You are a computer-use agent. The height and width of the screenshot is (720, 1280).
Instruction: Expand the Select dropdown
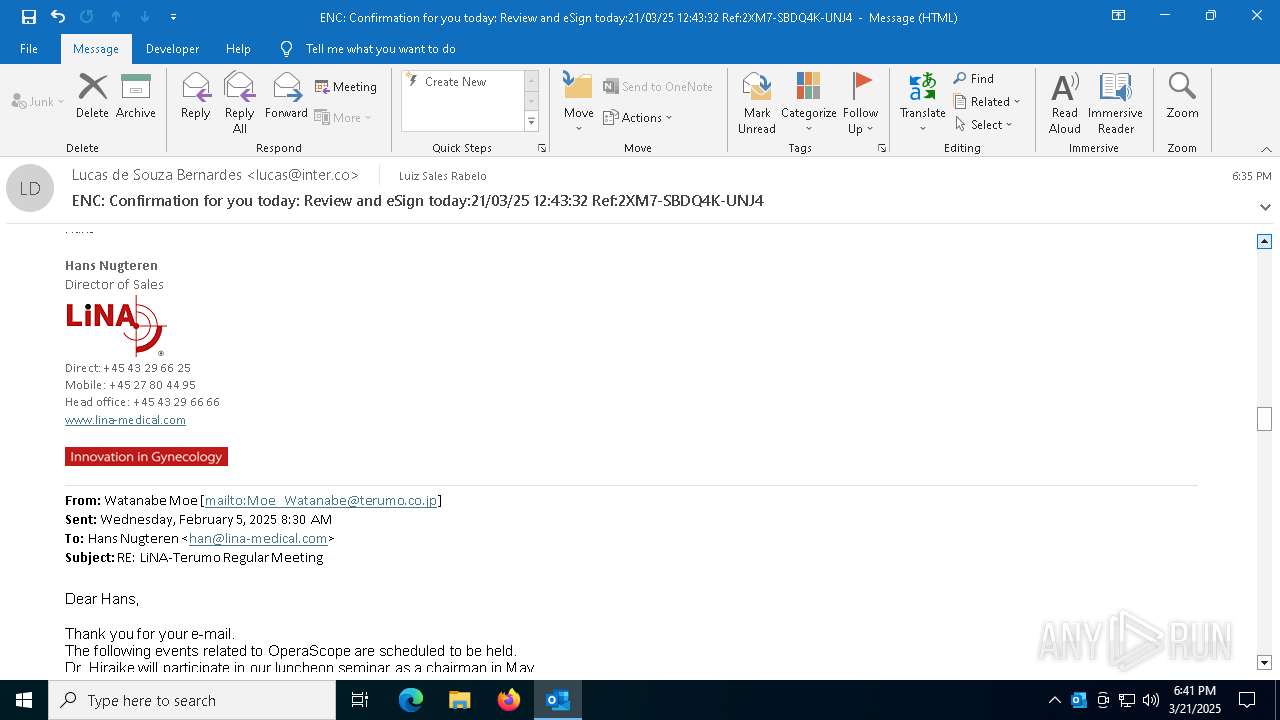coord(984,125)
